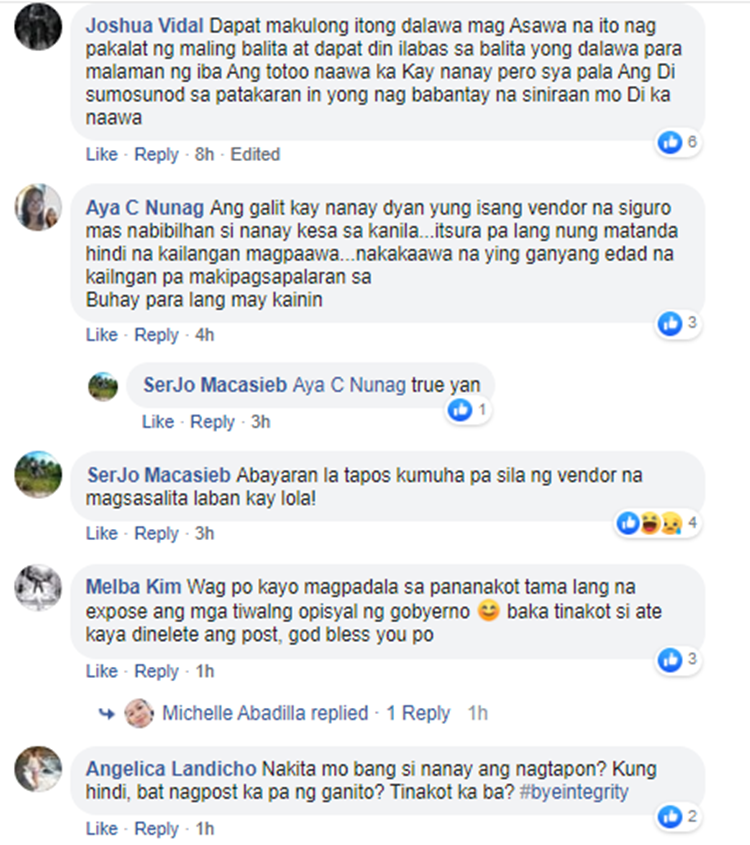Open Michelle Abadilla's small avatar

point(139,713)
